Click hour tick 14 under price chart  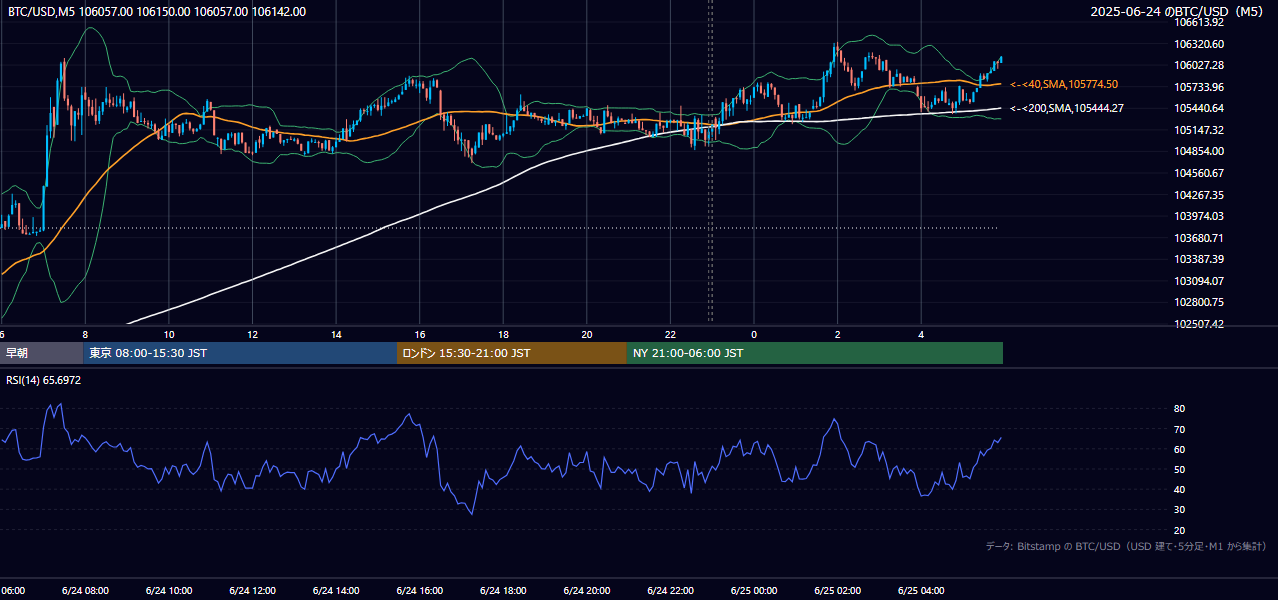(x=336, y=334)
